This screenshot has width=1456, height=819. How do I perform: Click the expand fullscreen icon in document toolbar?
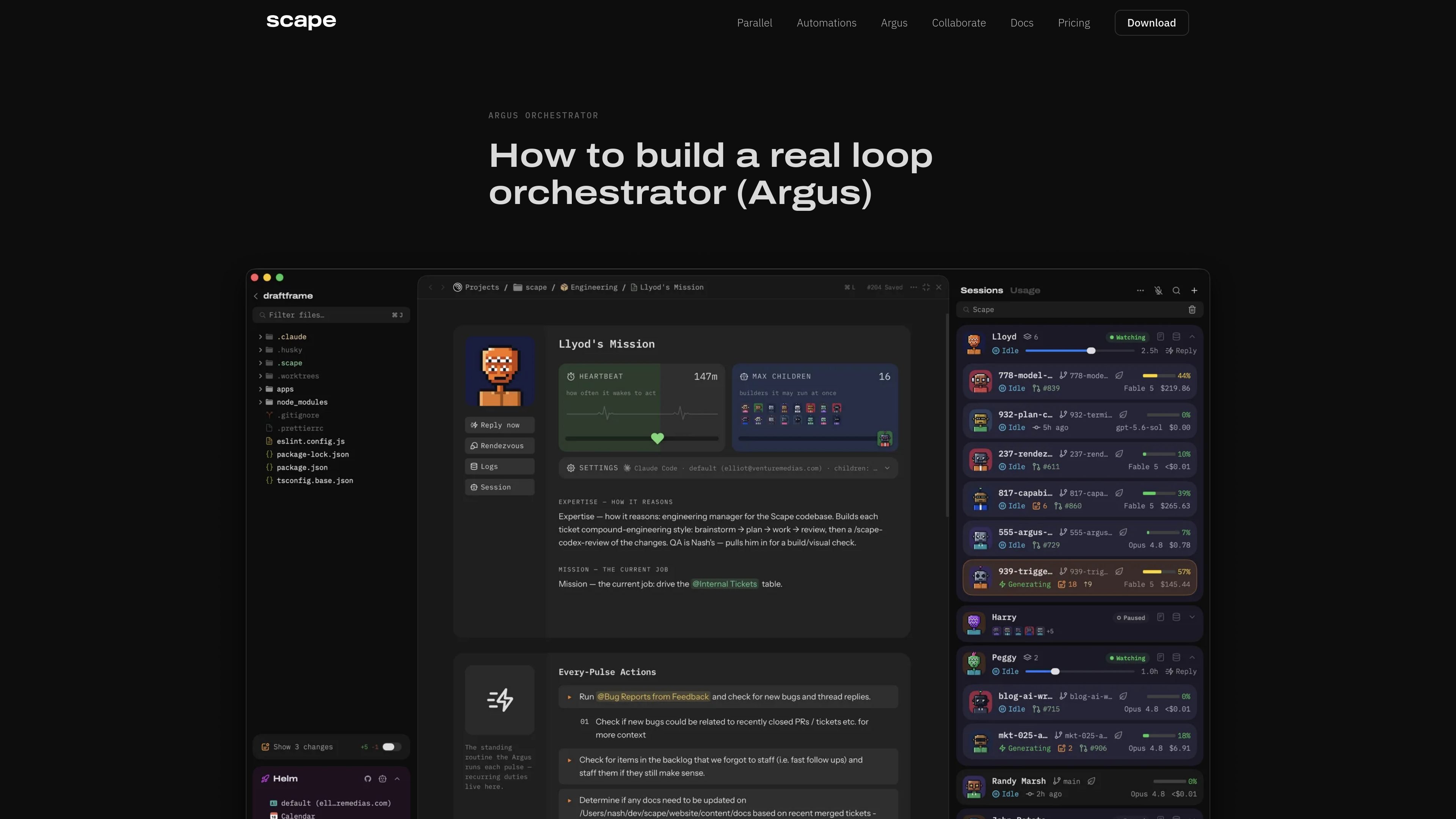[x=926, y=287]
